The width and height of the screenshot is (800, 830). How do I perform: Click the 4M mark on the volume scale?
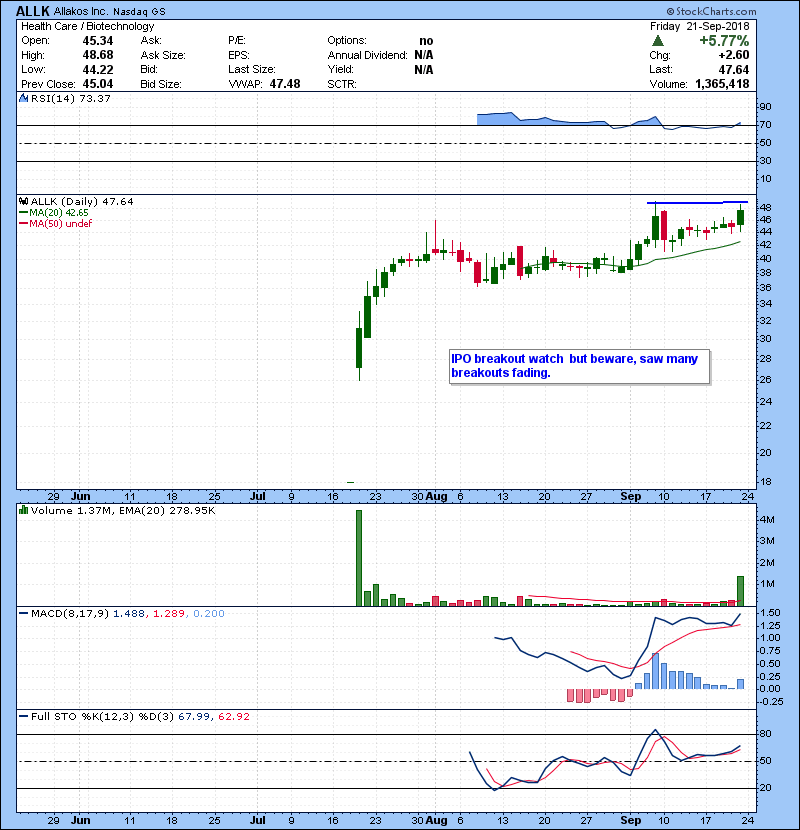768,520
